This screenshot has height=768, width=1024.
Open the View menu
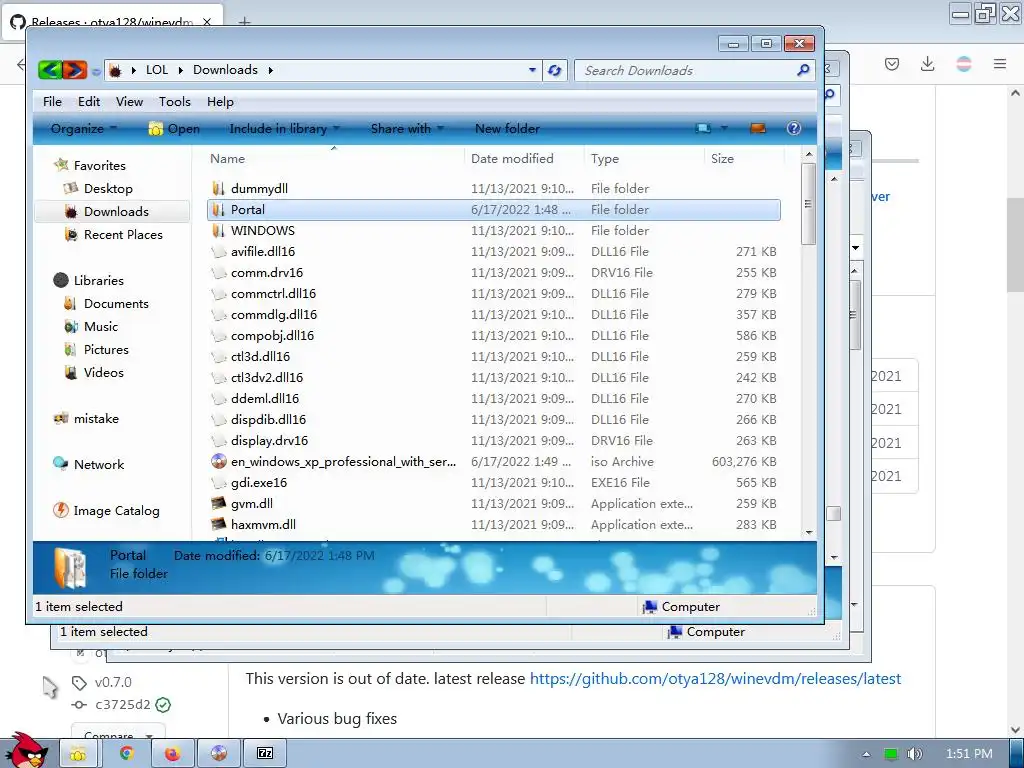(x=129, y=102)
